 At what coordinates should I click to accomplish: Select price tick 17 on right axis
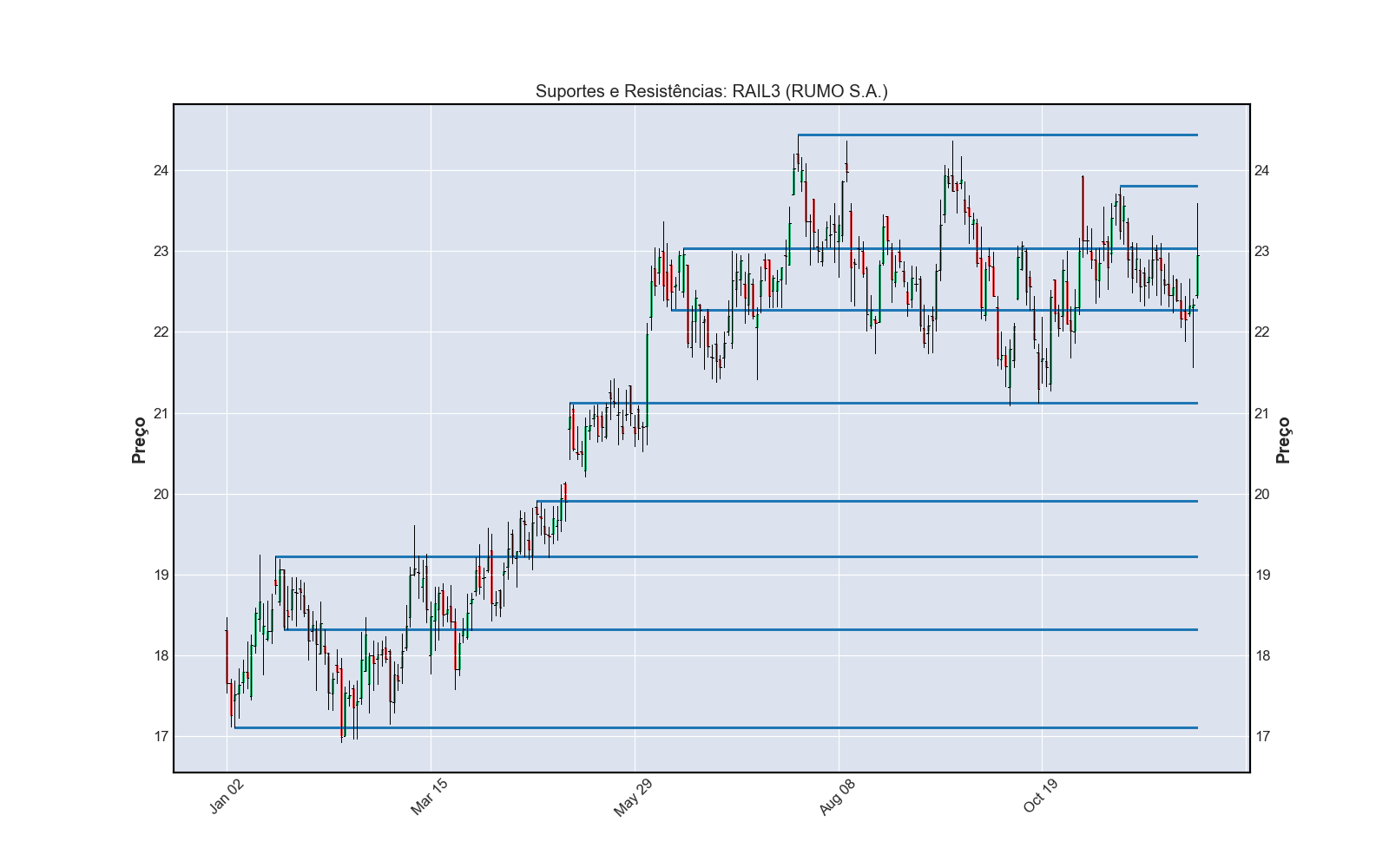1261,737
